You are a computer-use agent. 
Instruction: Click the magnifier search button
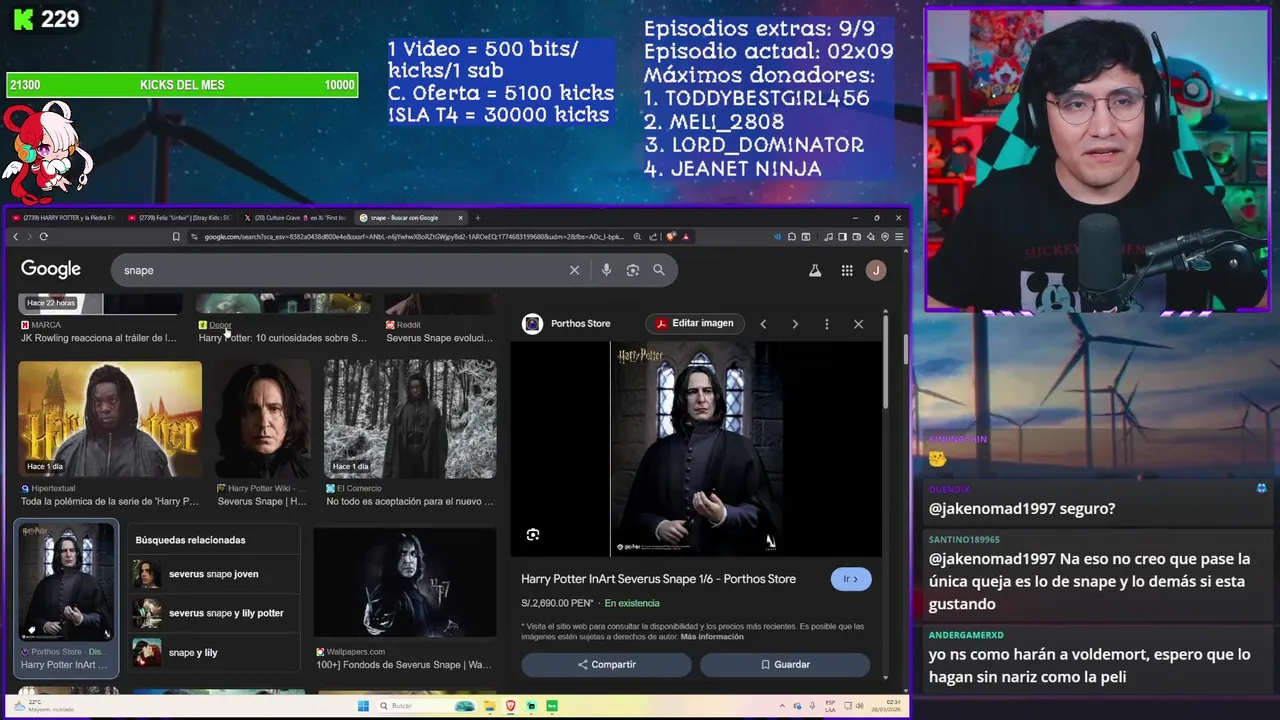click(x=659, y=270)
